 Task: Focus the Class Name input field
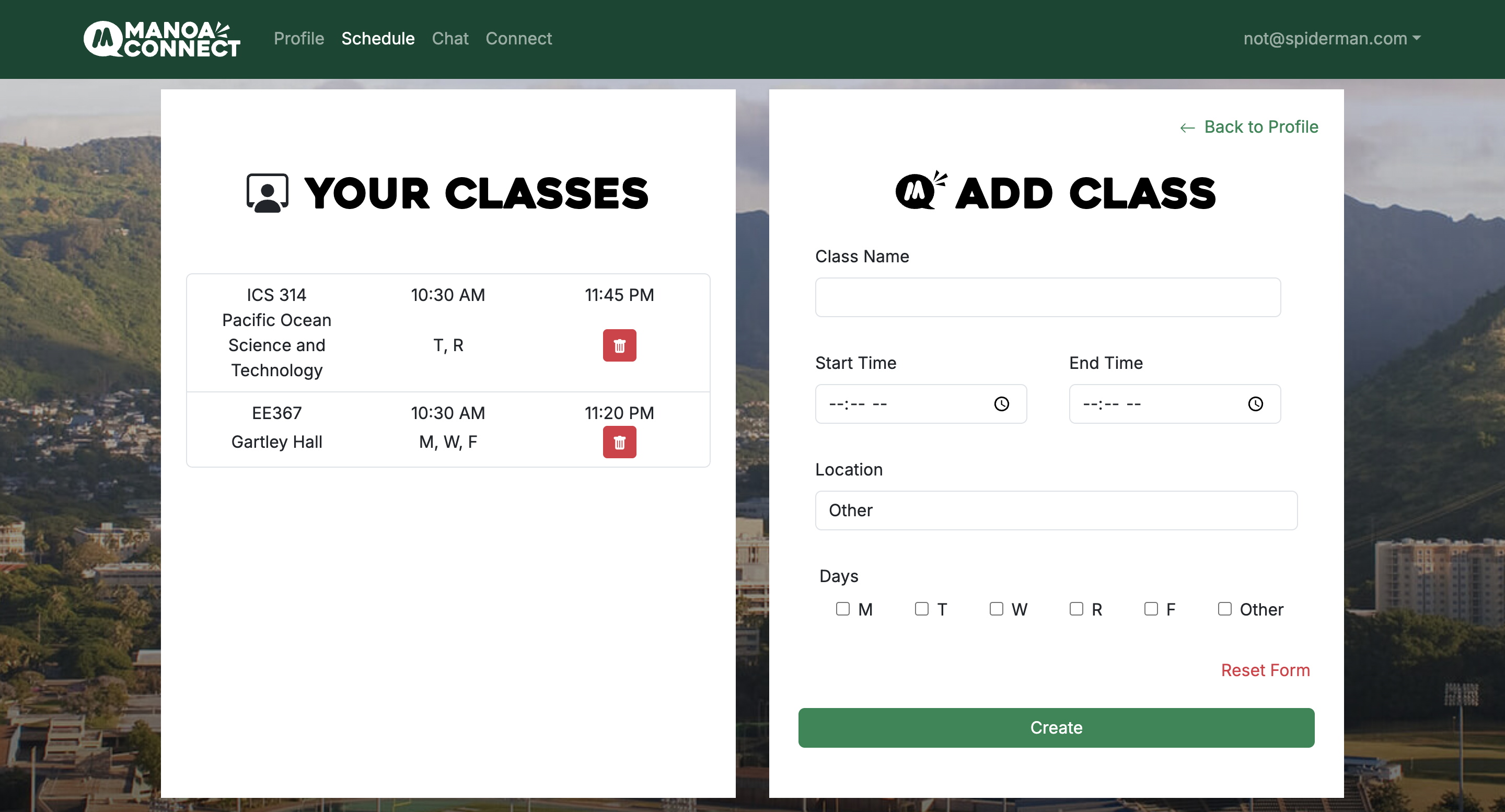(1048, 297)
